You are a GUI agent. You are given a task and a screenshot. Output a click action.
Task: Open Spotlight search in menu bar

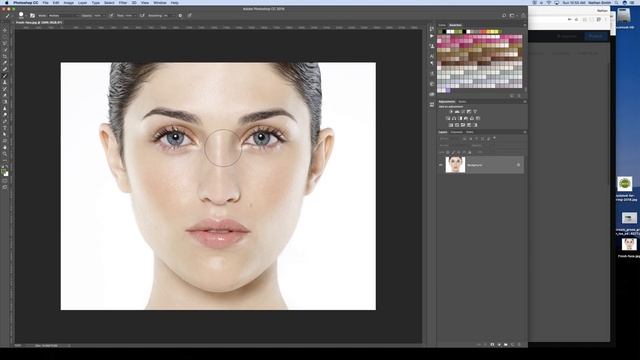point(617,3)
